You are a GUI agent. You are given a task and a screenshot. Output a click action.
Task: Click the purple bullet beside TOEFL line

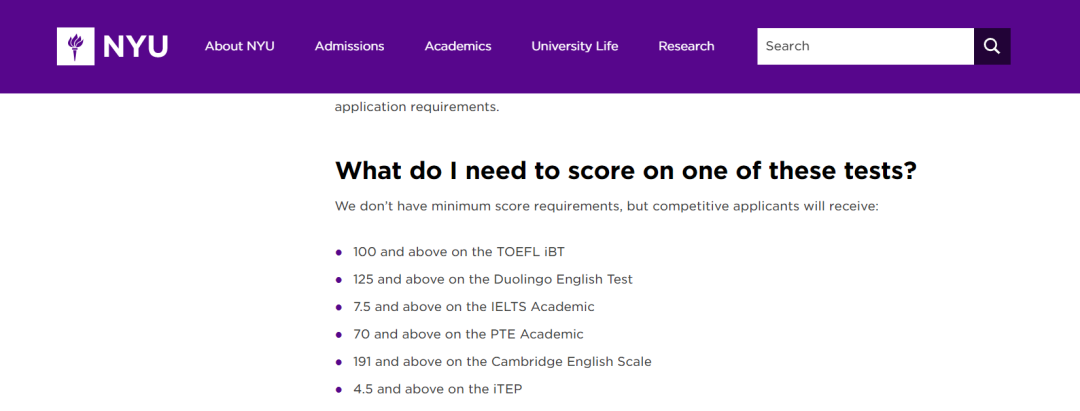pos(338,253)
